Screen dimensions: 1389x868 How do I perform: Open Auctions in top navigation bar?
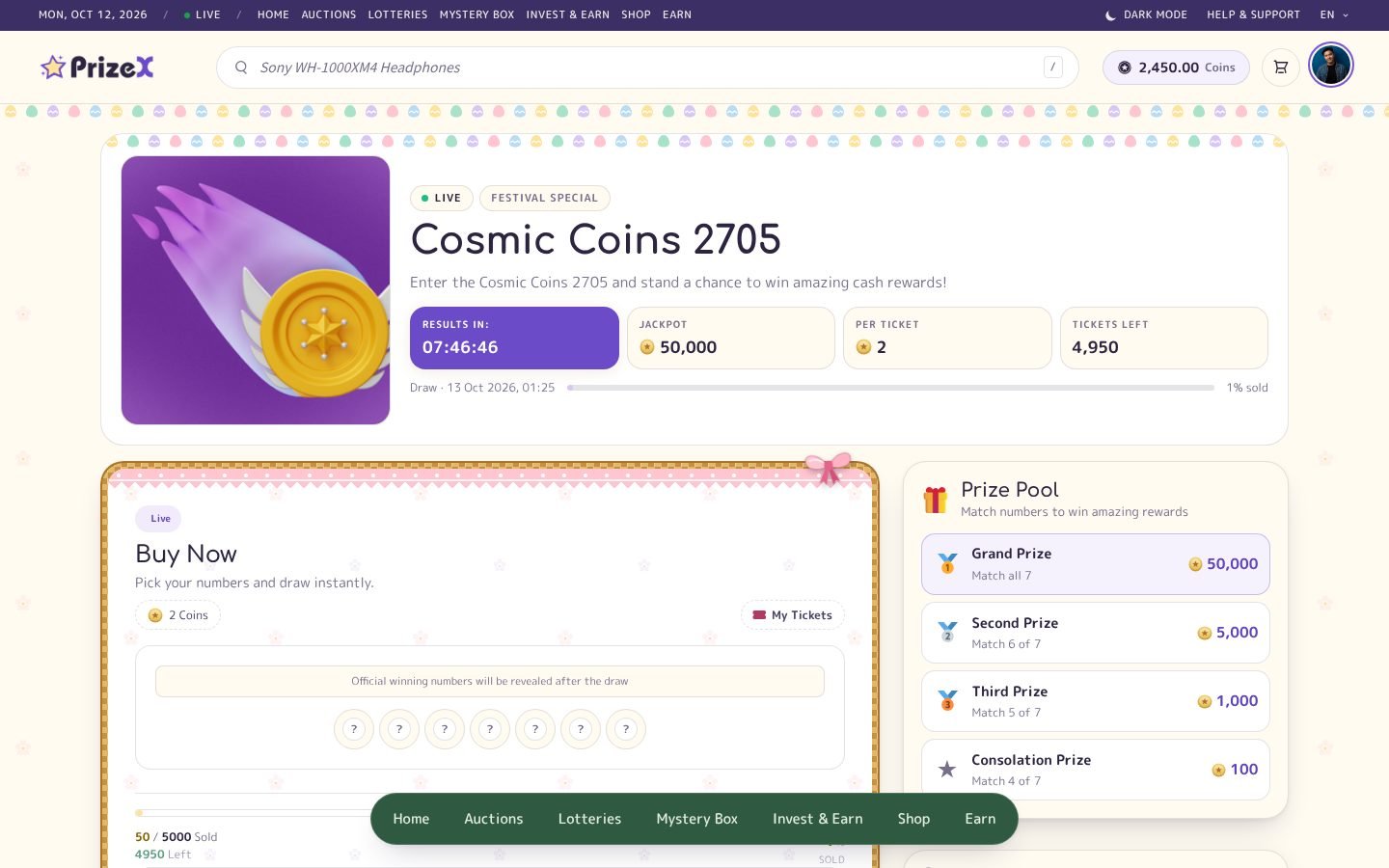tap(329, 14)
